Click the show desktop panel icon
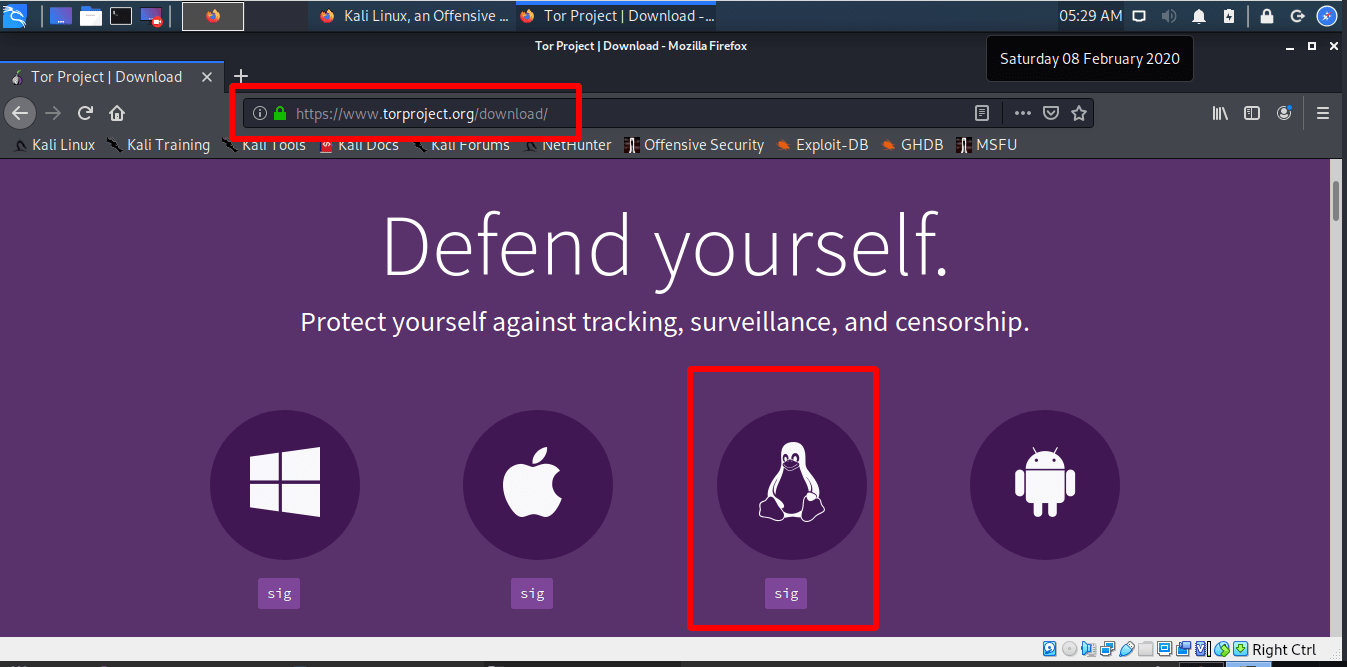This screenshot has width=1347, height=667. tap(61, 16)
